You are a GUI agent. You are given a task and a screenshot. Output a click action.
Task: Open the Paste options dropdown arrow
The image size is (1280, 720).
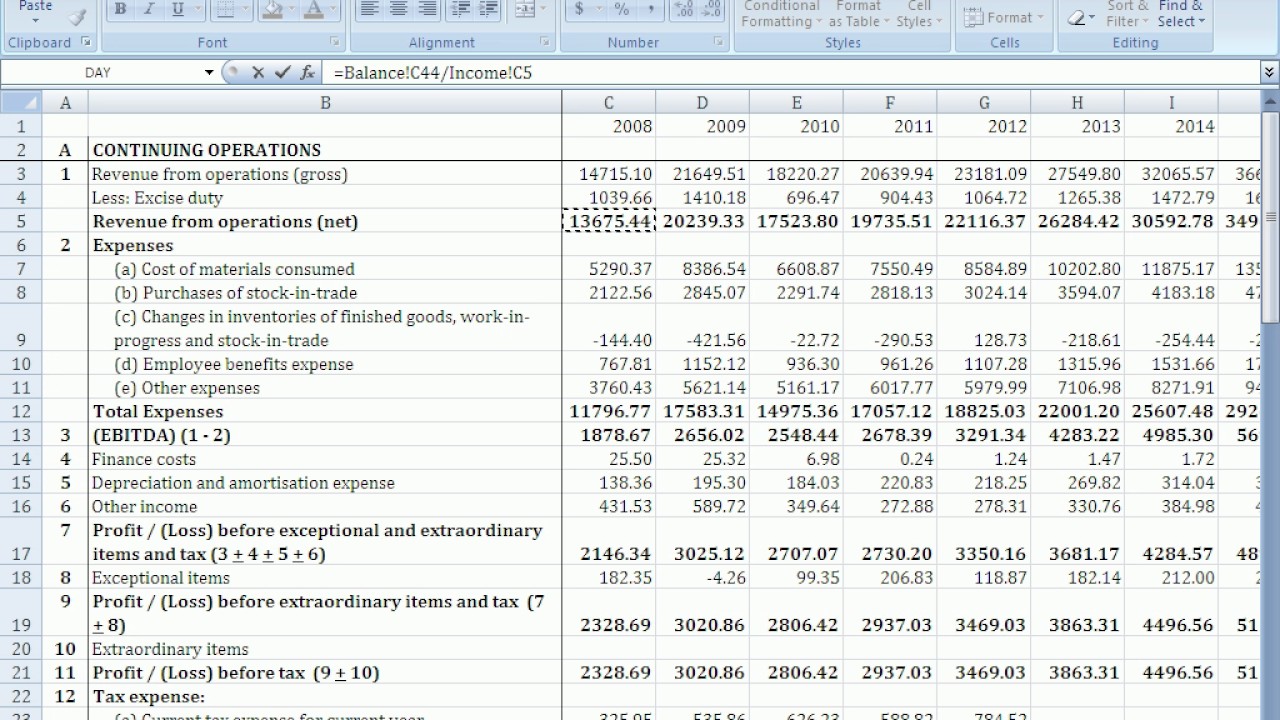pos(35,20)
